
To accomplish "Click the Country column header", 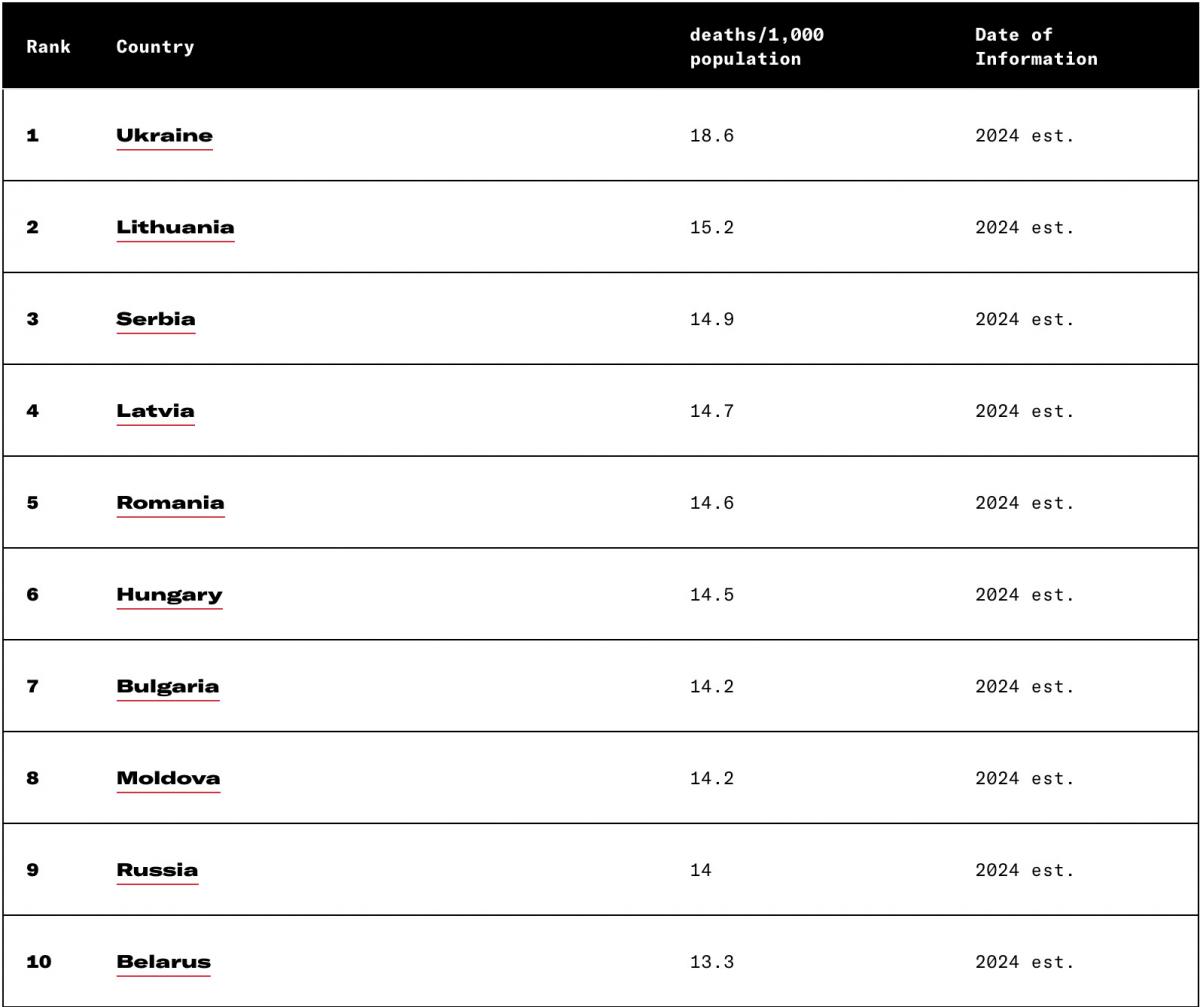I will pyautogui.click(x=155, y=46).
